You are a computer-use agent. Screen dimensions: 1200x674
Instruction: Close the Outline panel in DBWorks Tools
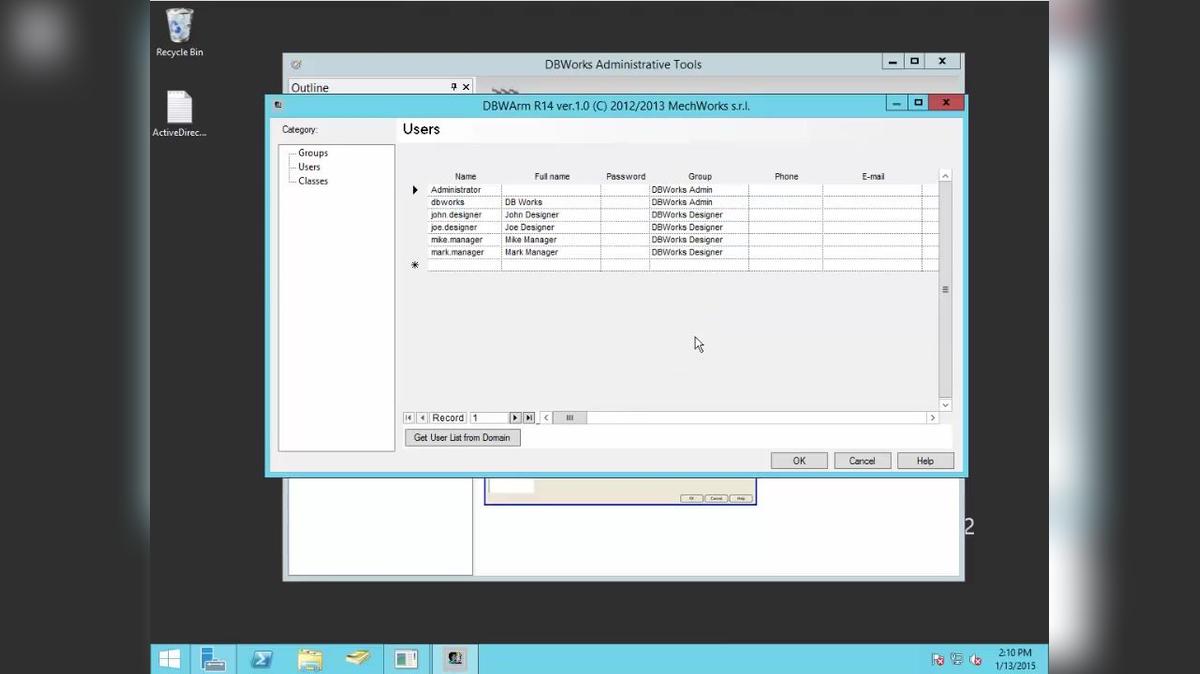click(x=465, y=87)
